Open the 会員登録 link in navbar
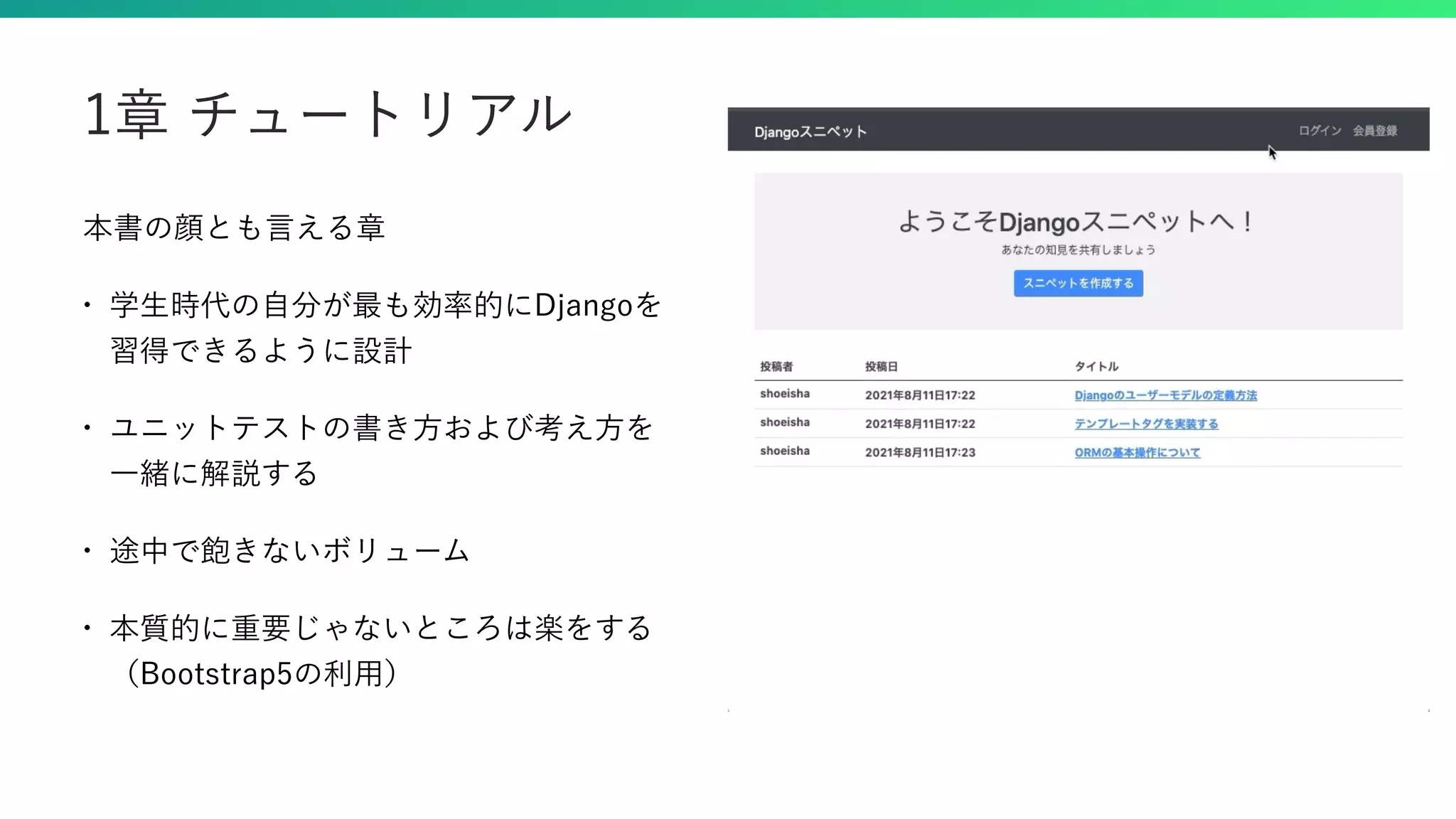The image size is (1456, 819). 1374,131
